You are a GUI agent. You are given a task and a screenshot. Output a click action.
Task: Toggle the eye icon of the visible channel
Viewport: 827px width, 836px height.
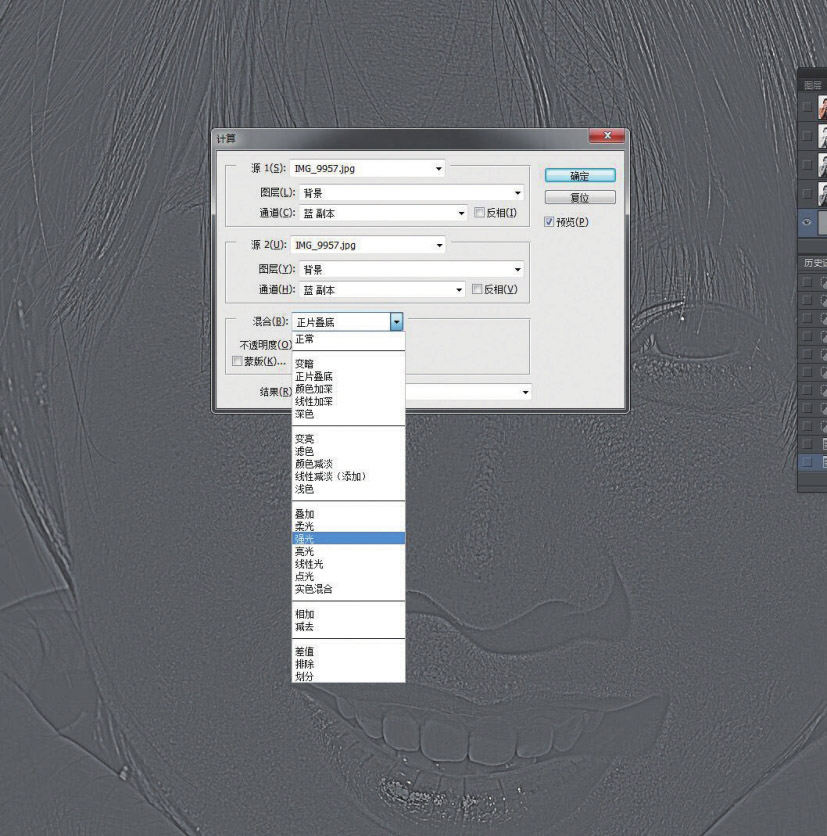(x=807, y=224)
